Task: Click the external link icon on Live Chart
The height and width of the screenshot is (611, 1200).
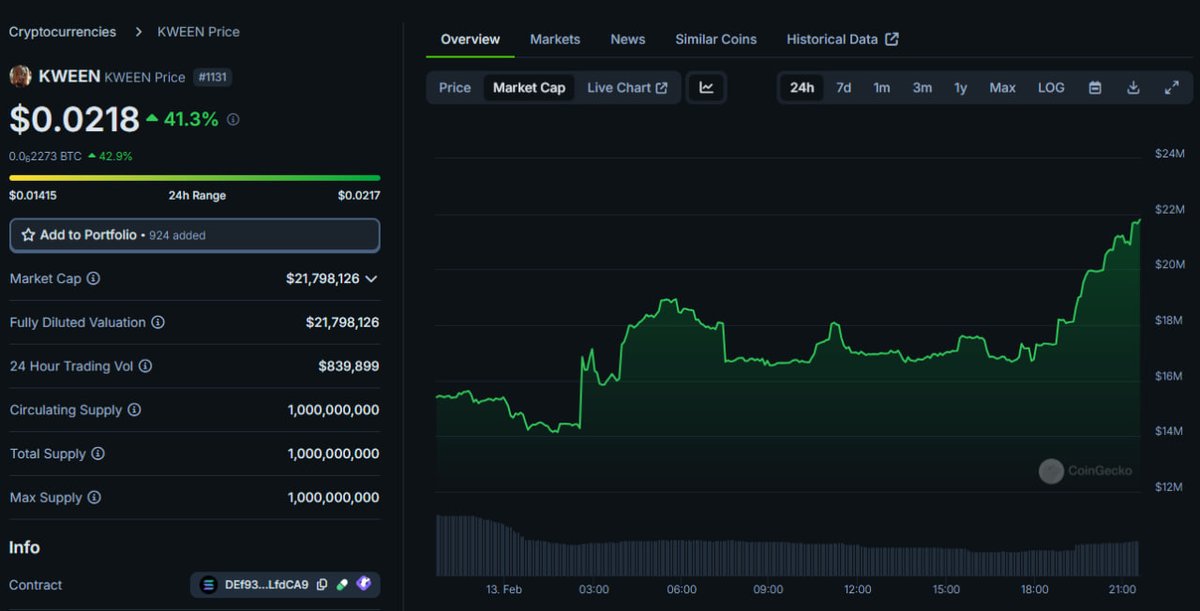Action: [661, 88]
